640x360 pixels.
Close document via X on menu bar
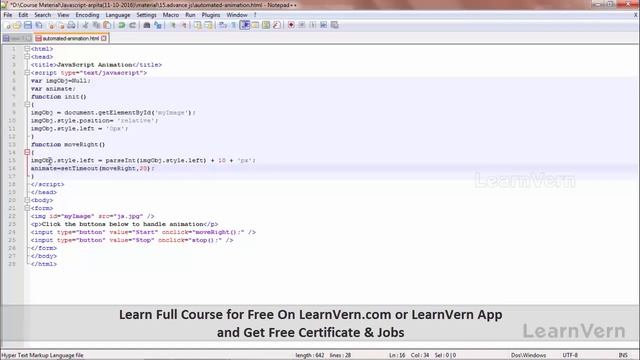point(636,15)
